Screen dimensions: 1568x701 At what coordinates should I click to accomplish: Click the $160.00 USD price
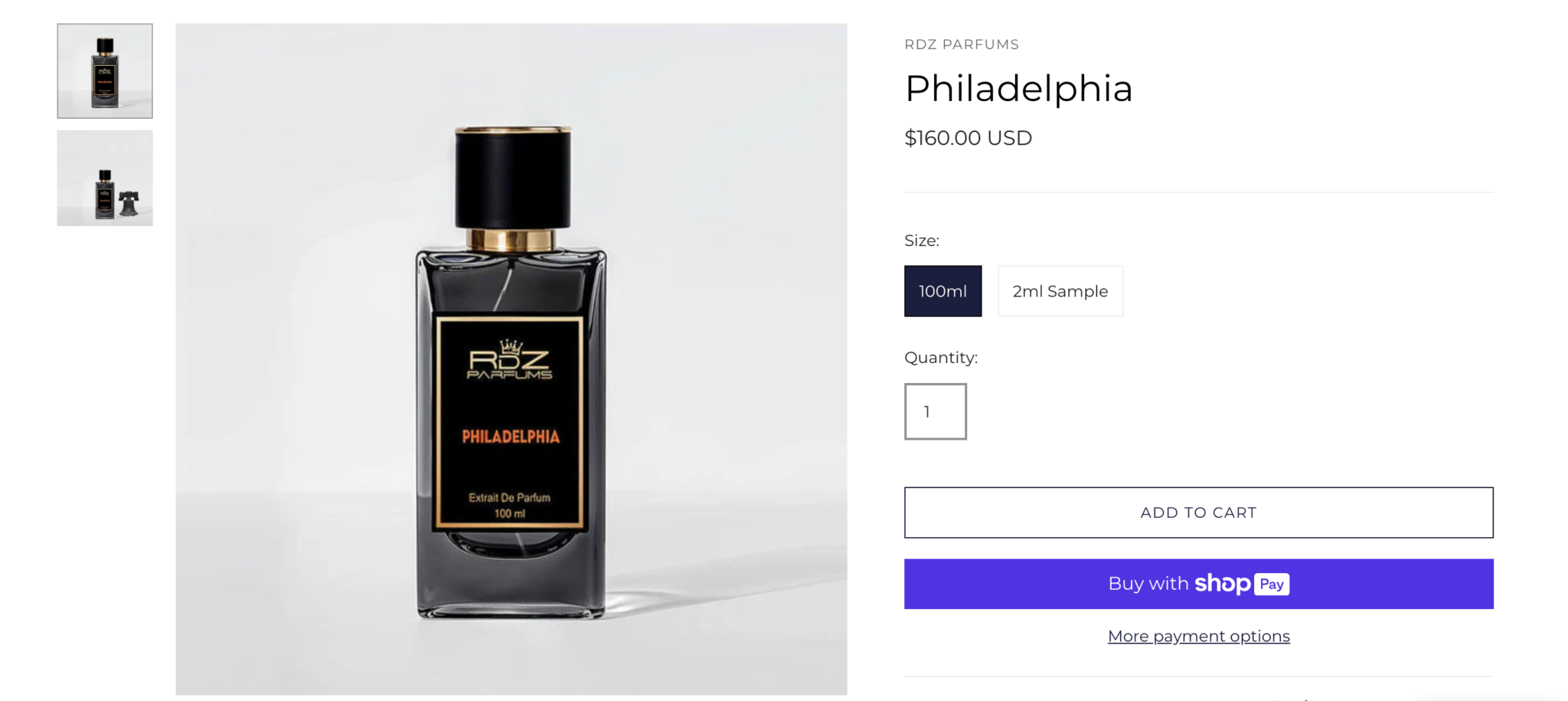click(x=968, y=138)
